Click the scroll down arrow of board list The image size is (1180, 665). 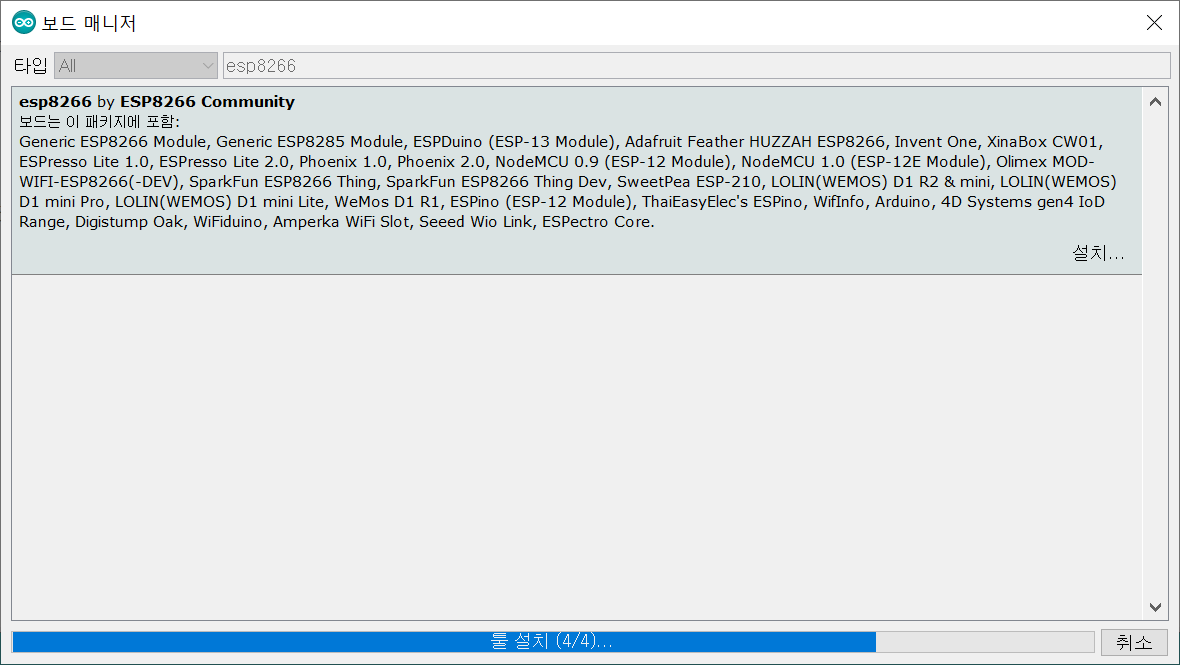(x=1155, y=607)
